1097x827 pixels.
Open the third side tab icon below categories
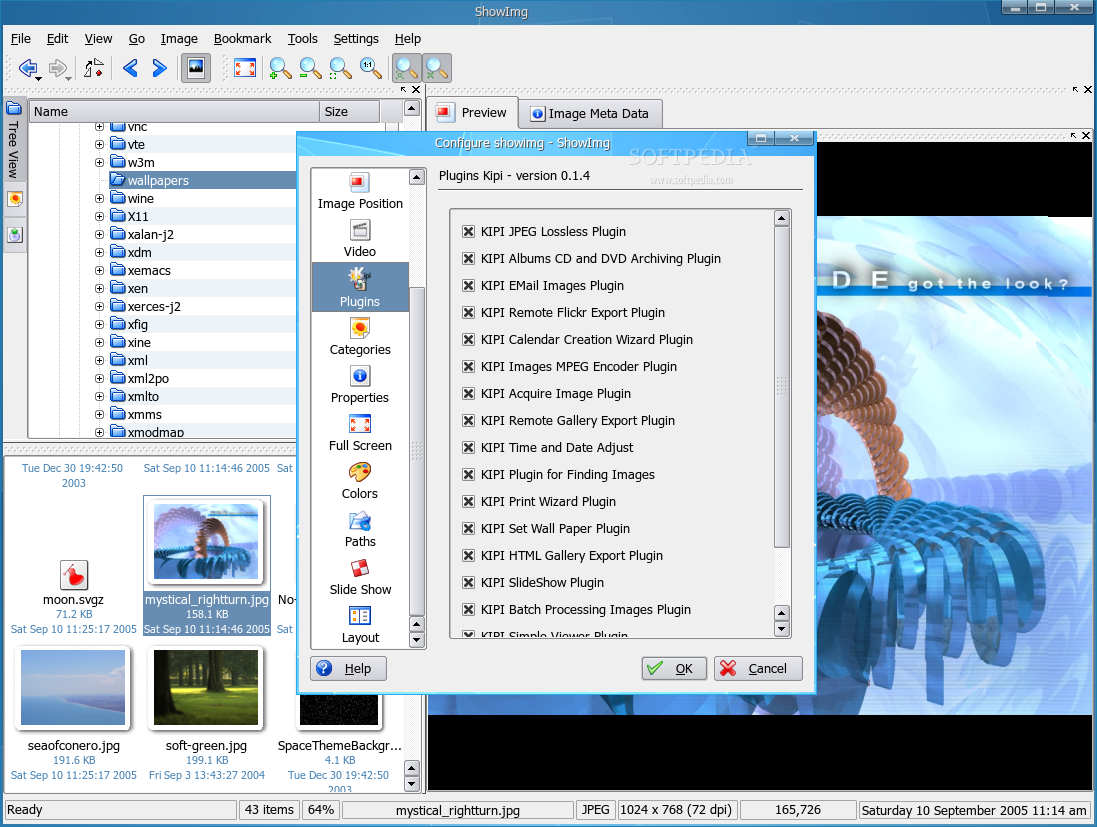point(15,235)
